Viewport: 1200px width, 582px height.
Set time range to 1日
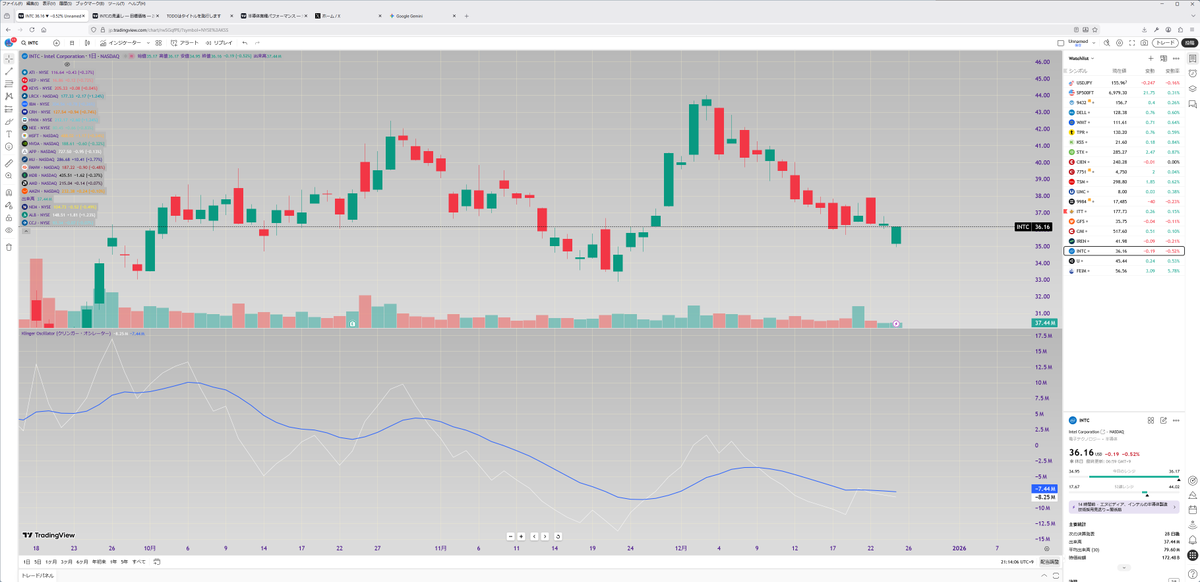pos(26,562)
